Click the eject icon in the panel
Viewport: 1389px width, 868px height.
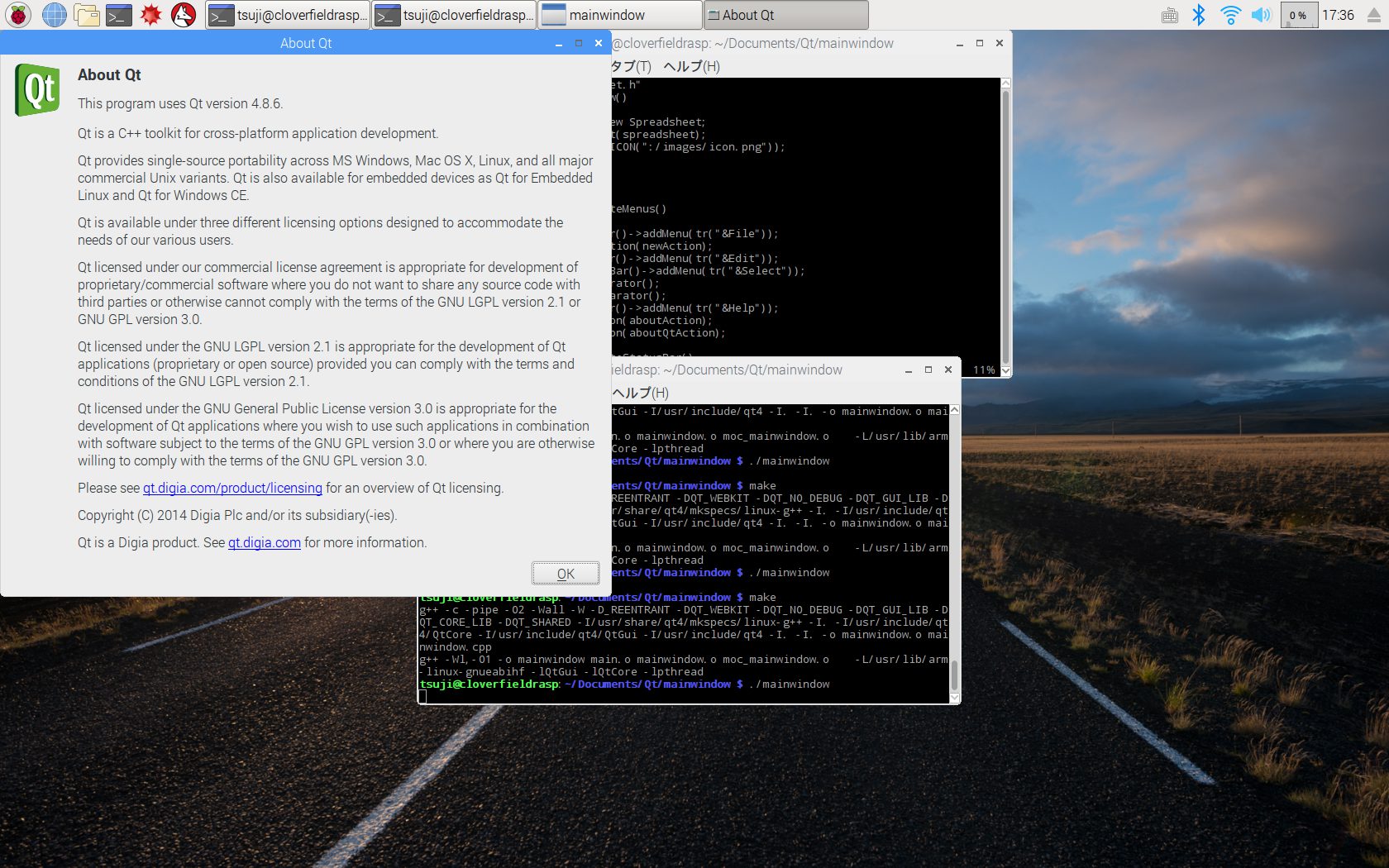point(1374,15)
